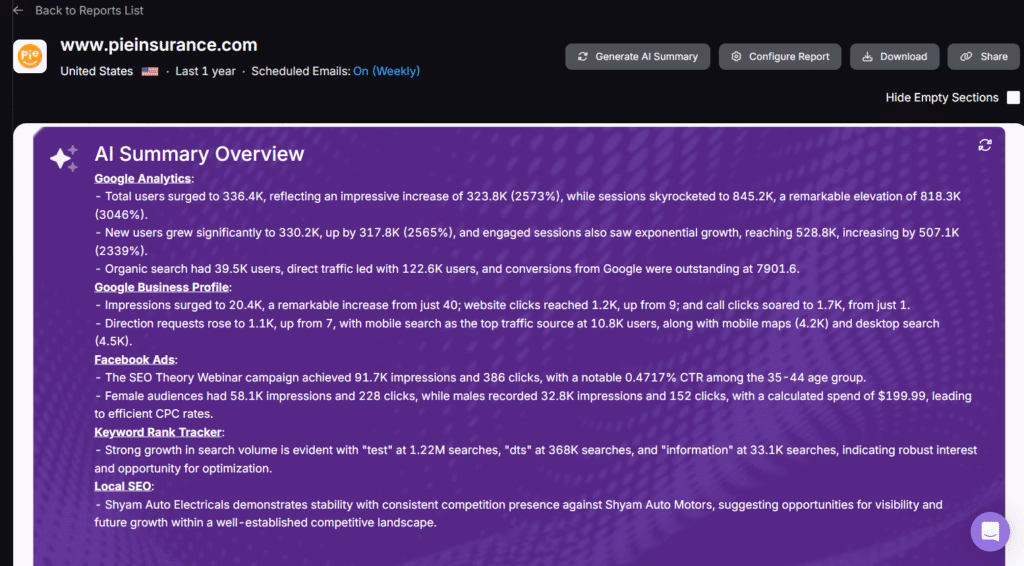Viewport: 1024px width, 566px height.
Task: Click the Pie Insurance logo thumbnail
Action: 30,56
